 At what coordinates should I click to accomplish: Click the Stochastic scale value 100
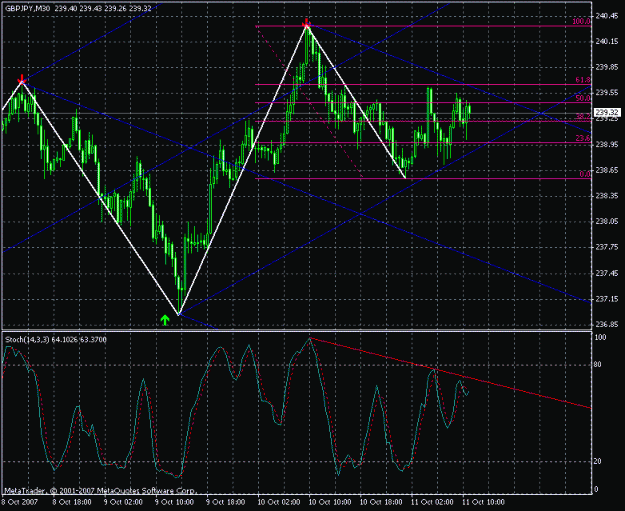pos(601,337)
